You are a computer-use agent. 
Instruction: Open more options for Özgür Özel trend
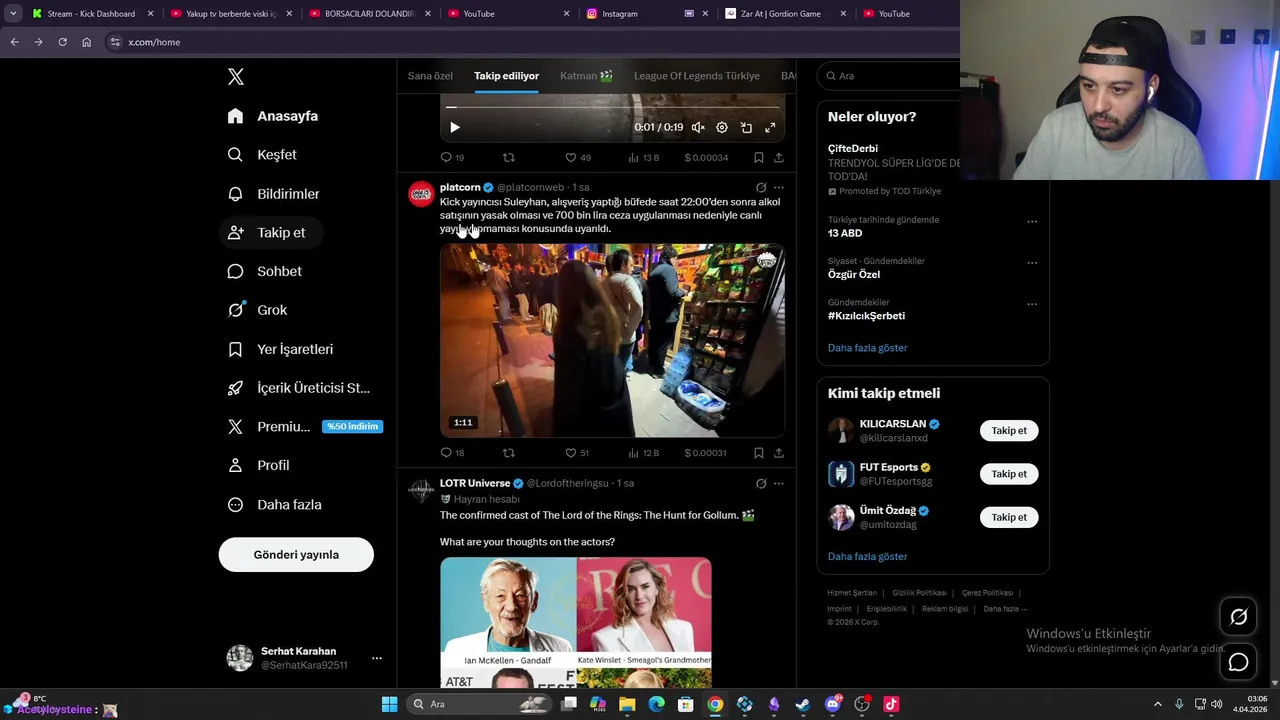point(1032,263)
